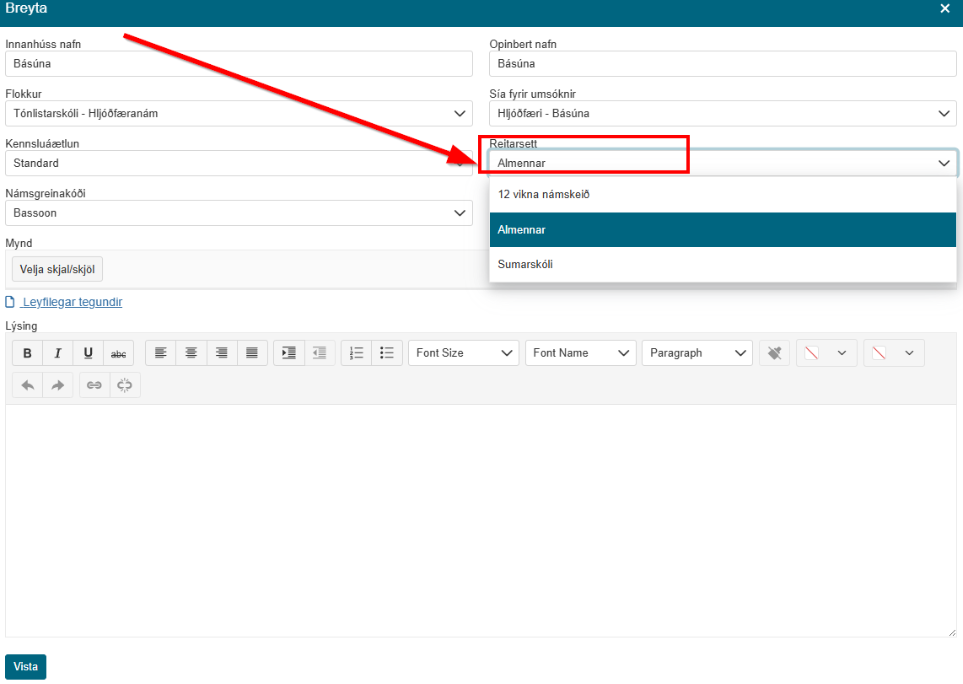Toggle underline formatting
Viewport: 963px width, 684px height.
coord(88,353)
